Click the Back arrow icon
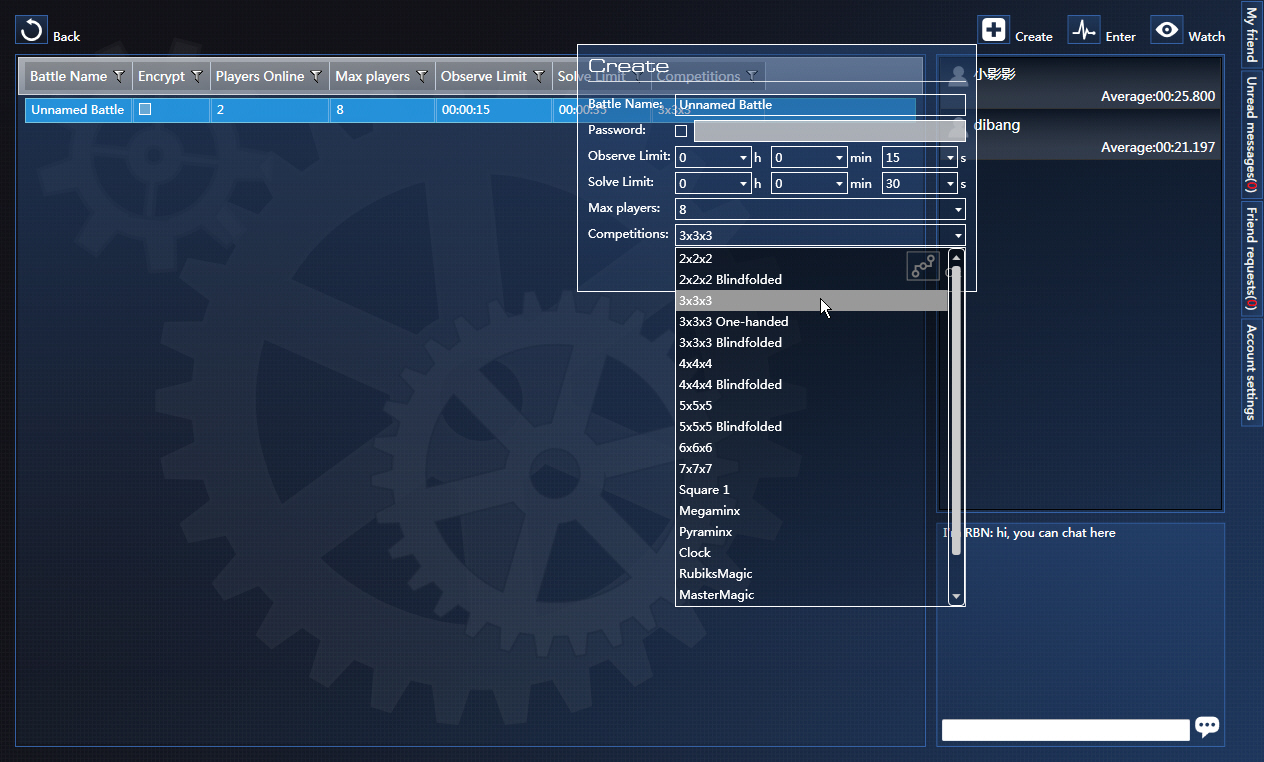 tap(32, 30)
